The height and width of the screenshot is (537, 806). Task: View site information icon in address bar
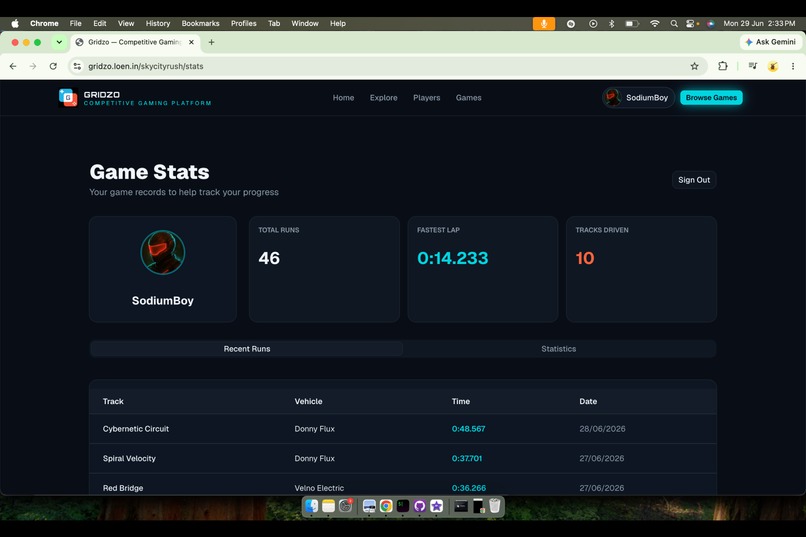point(77,66)
